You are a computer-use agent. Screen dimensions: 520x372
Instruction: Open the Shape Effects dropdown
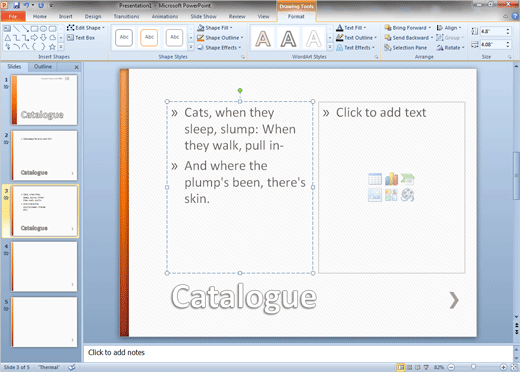pos(219,48)
